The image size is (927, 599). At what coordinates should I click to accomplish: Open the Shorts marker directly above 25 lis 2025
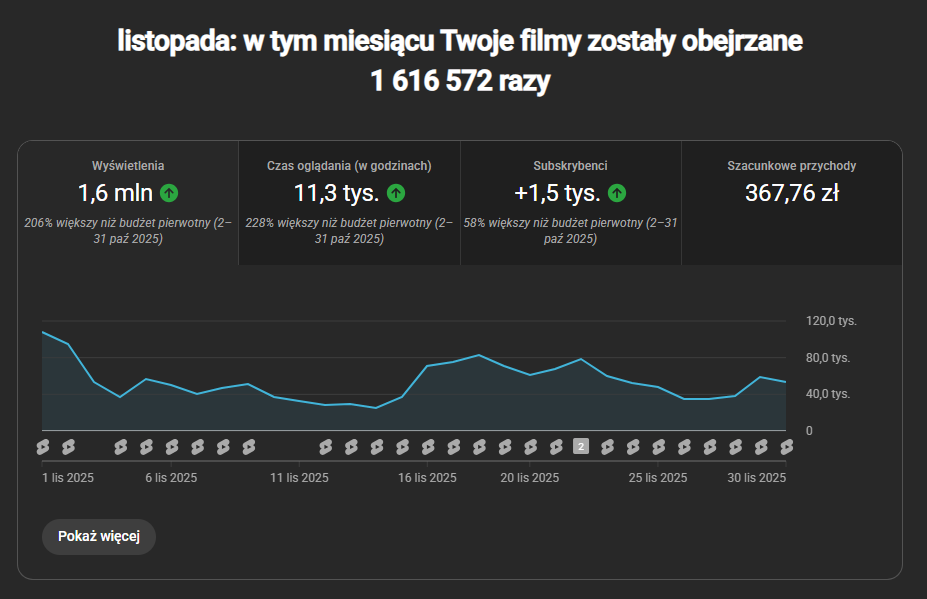(x=658, y=446)
